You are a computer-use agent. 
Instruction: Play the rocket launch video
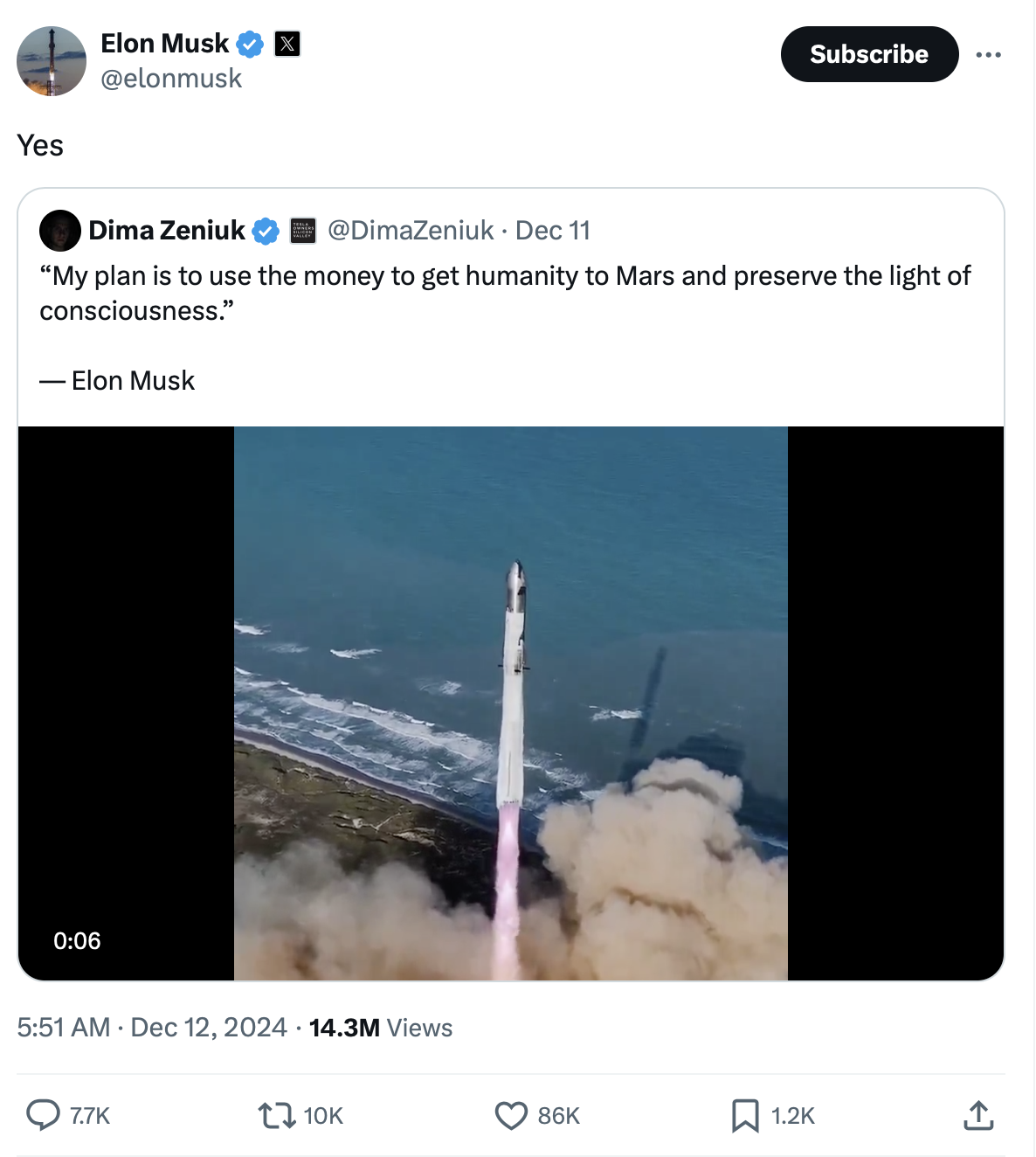tap(510, 703)
